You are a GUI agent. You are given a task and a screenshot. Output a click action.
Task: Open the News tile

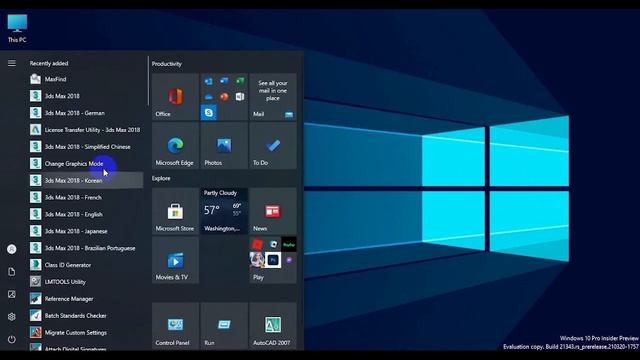tap(273, 211)
